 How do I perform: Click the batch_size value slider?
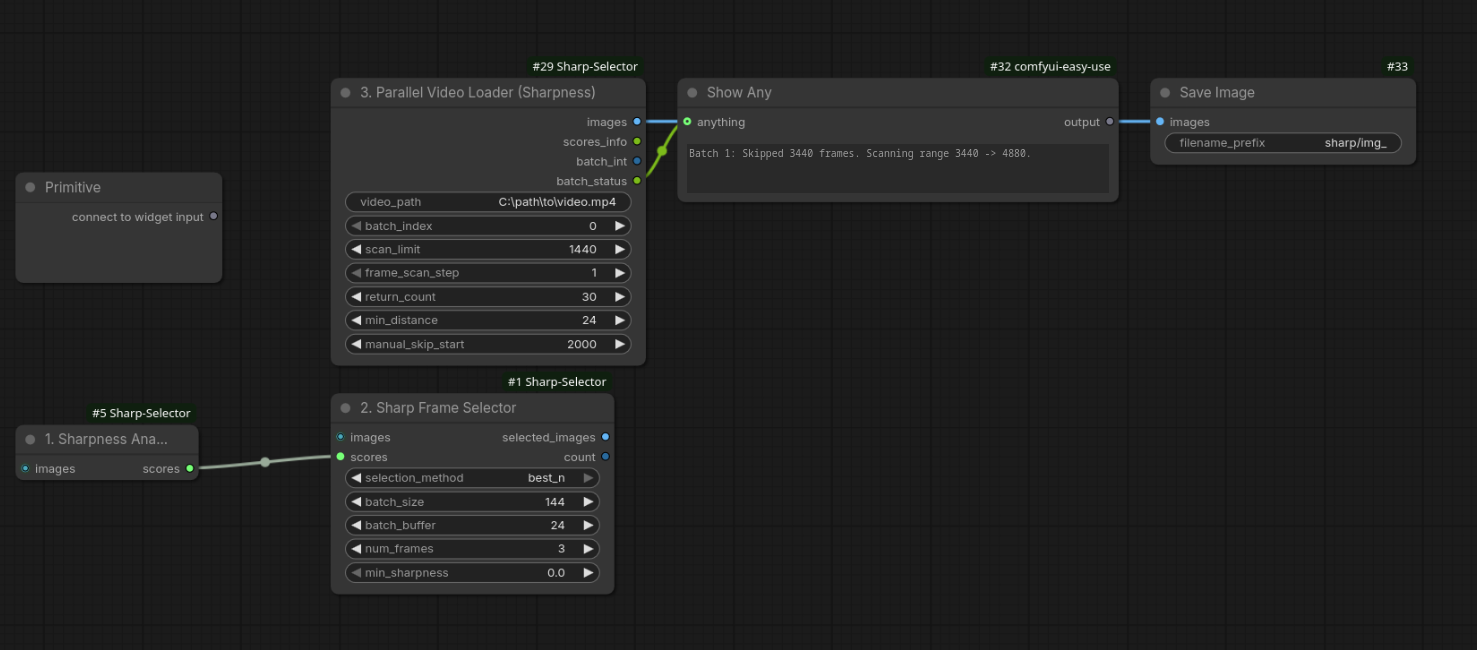pyautogui.click(x=472, y=502)
